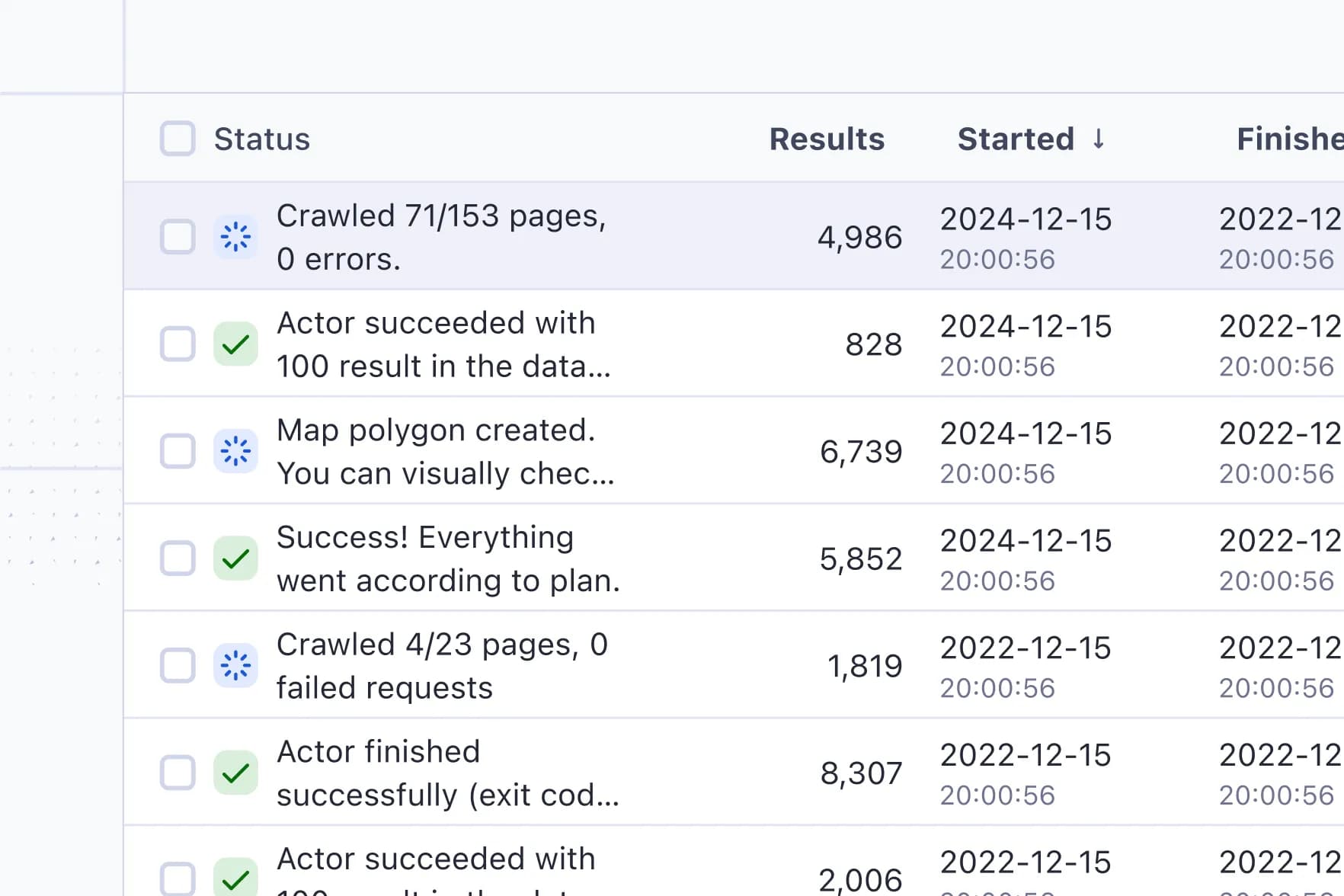This screenshot has height=896, width=1344.
Task: Tick checkbox for Actor finished successfully row
Action: 178,773
